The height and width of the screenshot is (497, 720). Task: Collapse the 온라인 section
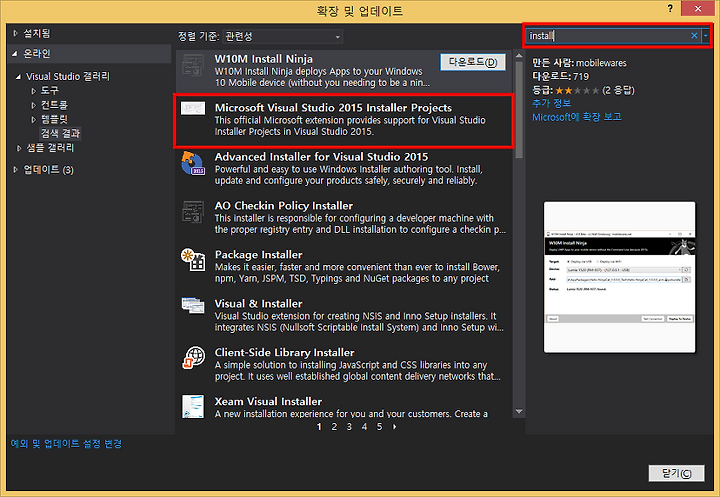click(x=15, y=54)
